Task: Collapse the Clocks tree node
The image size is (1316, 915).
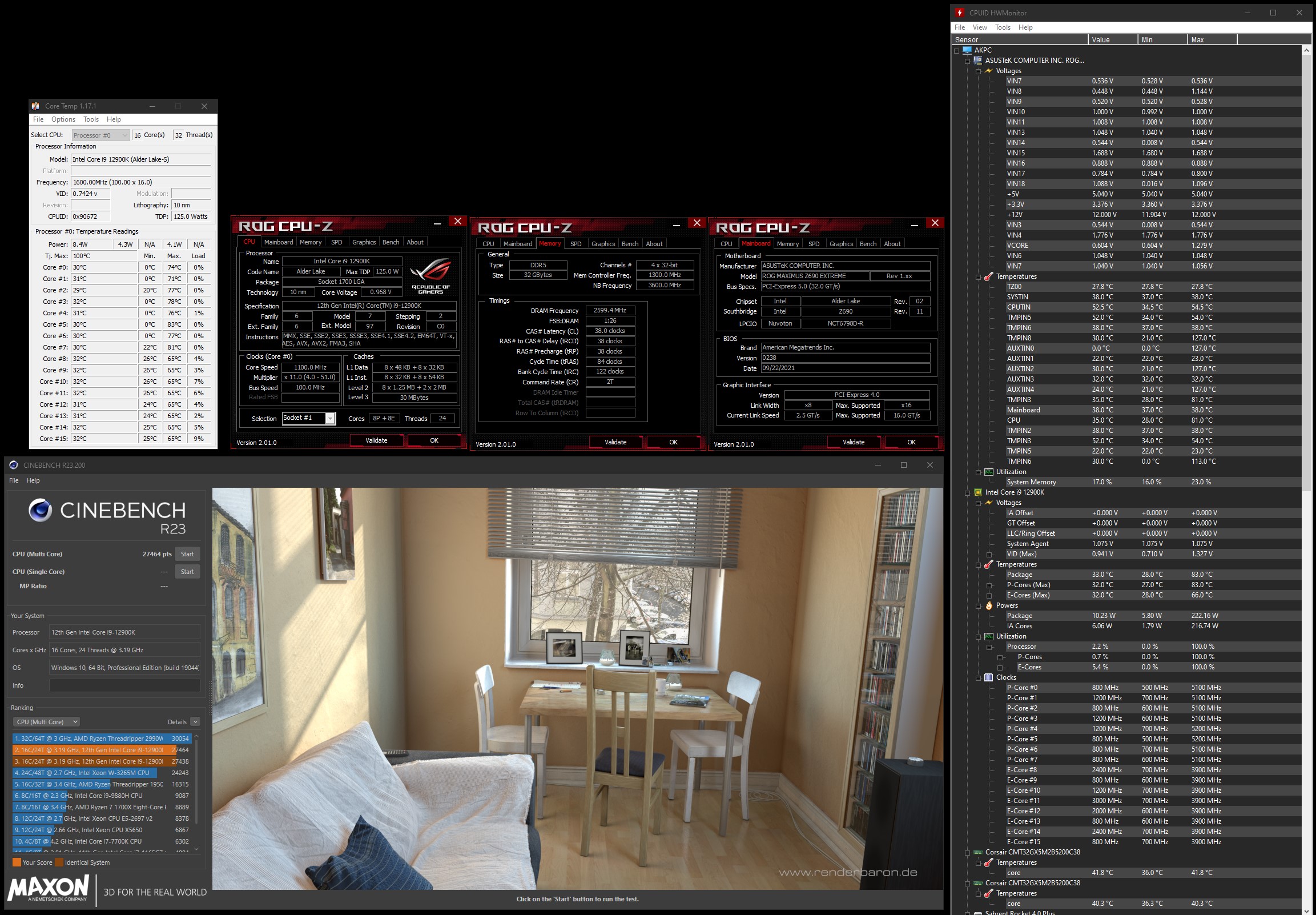Action: 979,678
